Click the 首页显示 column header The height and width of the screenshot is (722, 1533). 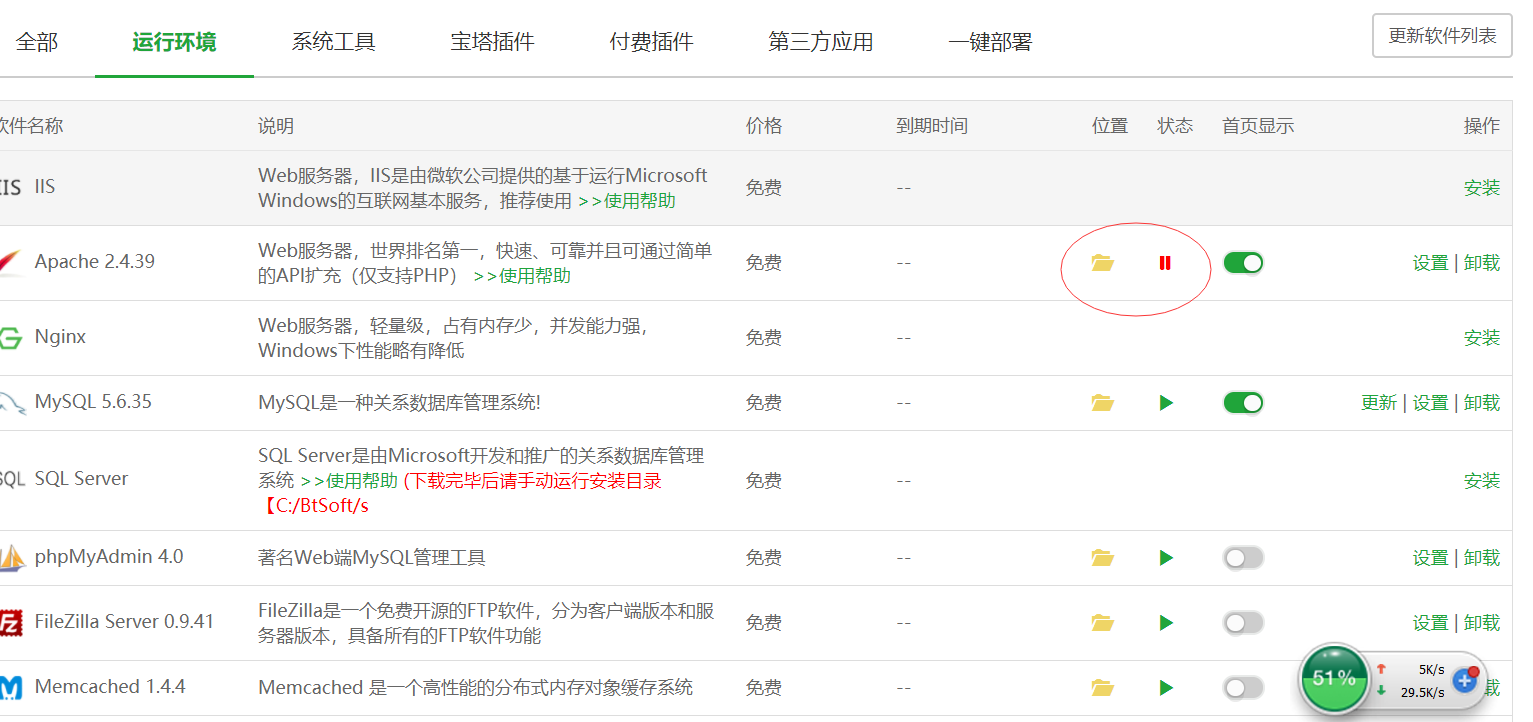click(1258, 126)
